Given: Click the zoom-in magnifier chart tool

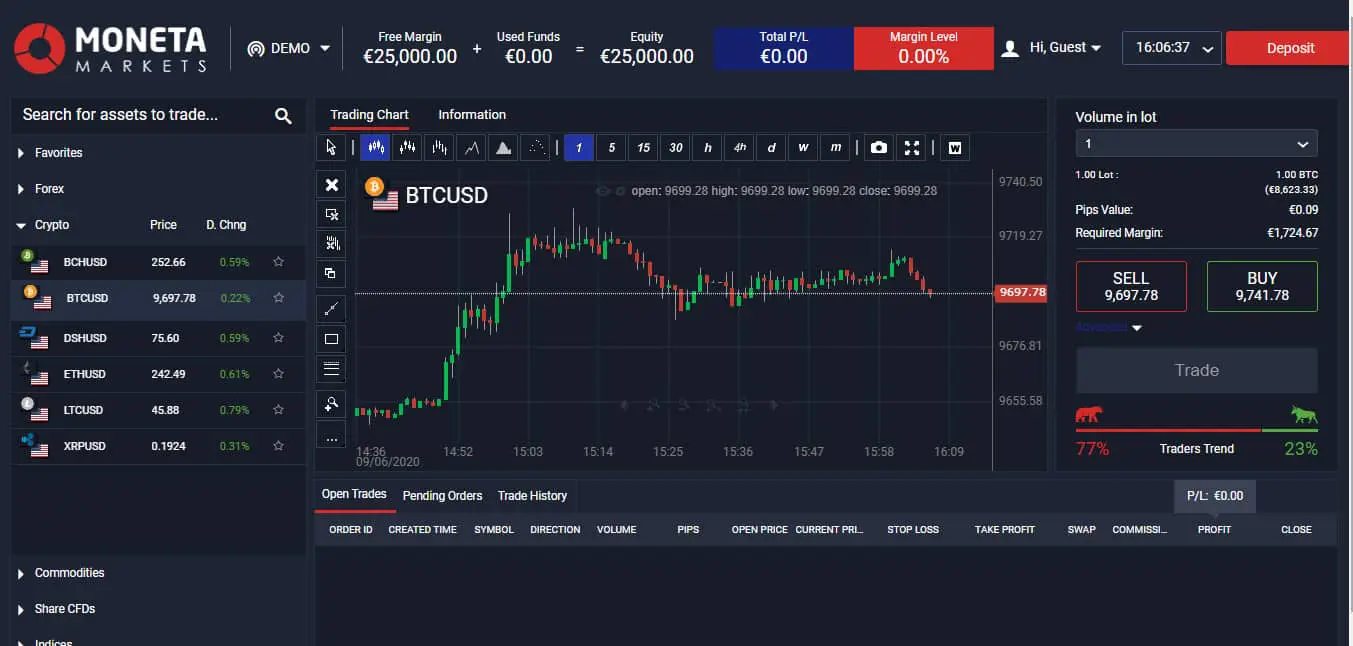Looking at the screenshot, I should (332, 404).
